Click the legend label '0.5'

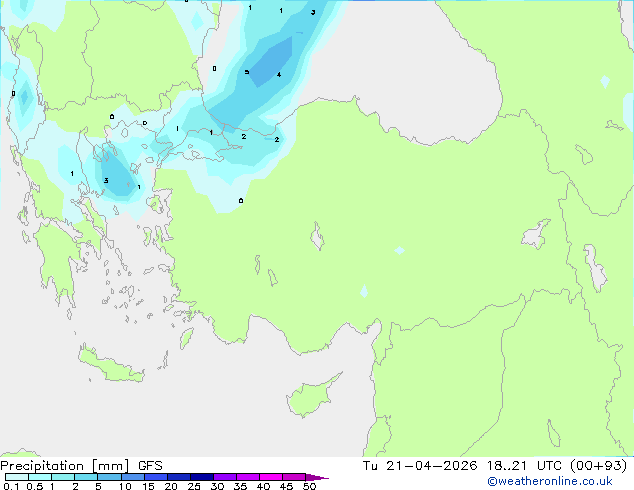(x=34, y=486)
